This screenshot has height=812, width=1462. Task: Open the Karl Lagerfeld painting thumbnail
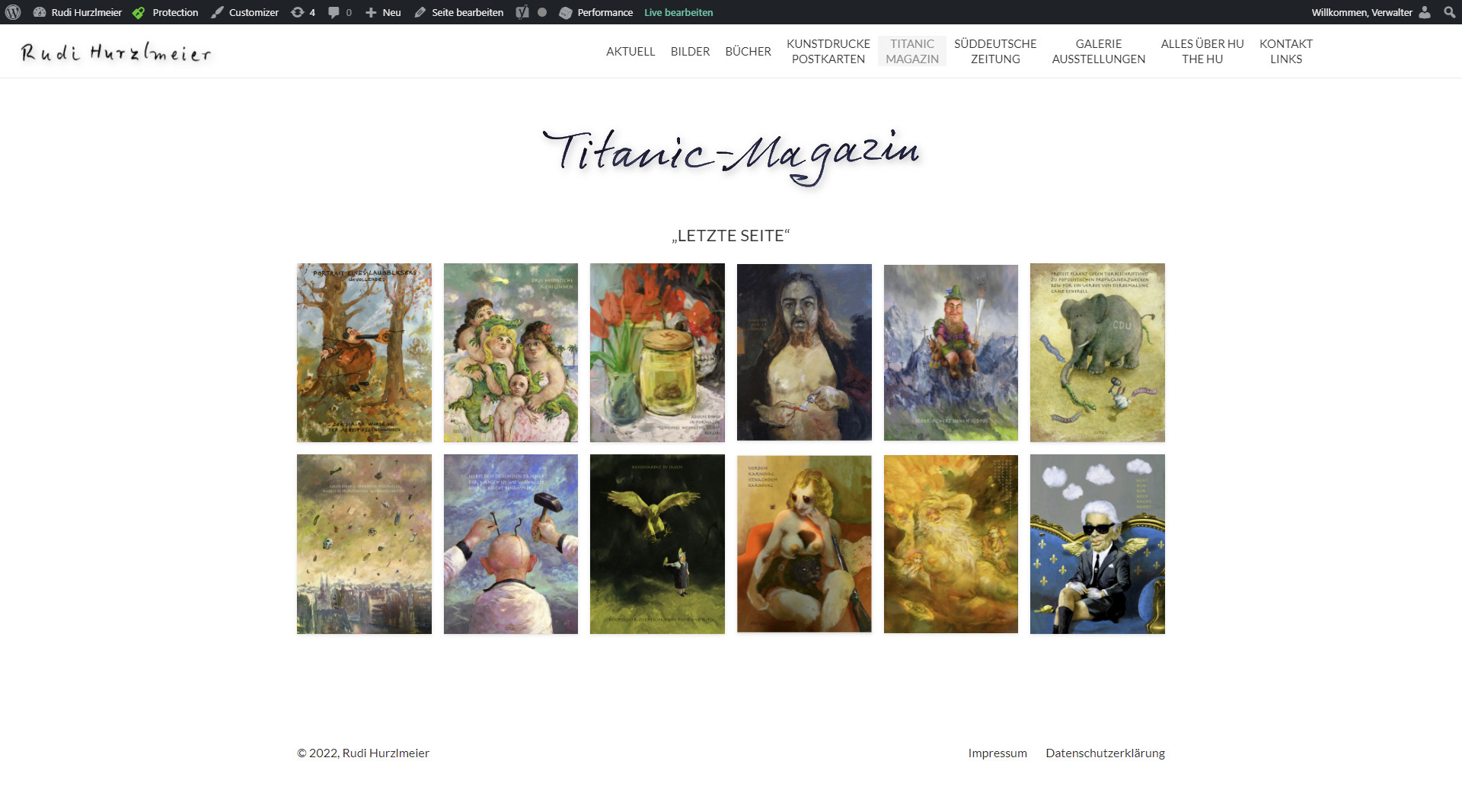coord(1096,543)
